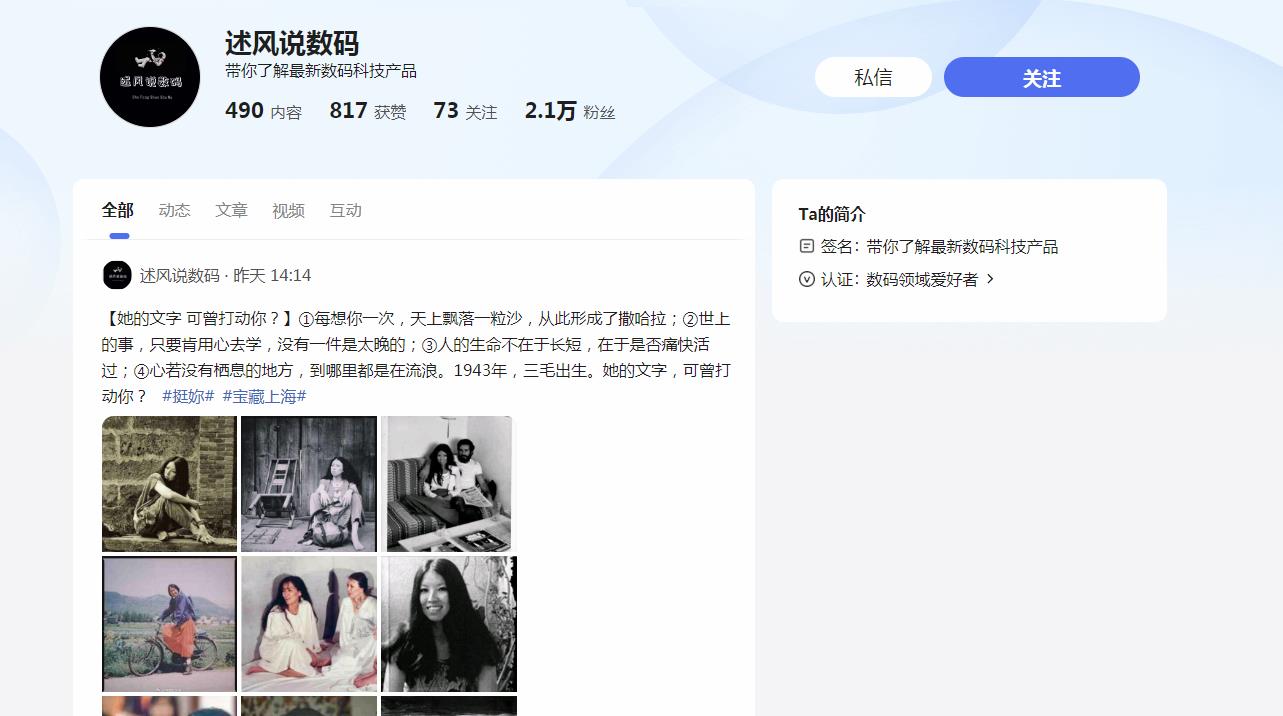The height and width of the screenshot is (716, 1283).
Task: Click the post timestamp 昨天 14:14
Action: click(x=272, y=275)
